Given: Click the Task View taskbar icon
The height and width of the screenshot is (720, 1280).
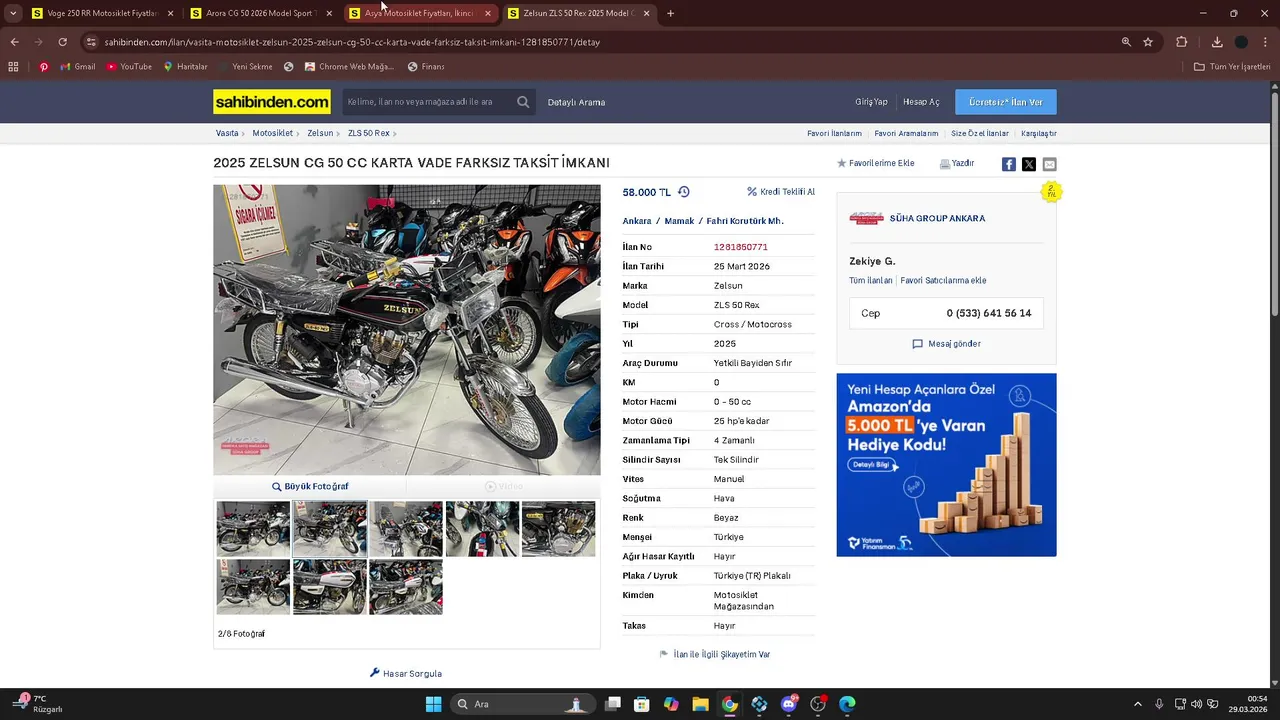Looking at the screenshot, I should pyautogui.click(x=613, y=704).
